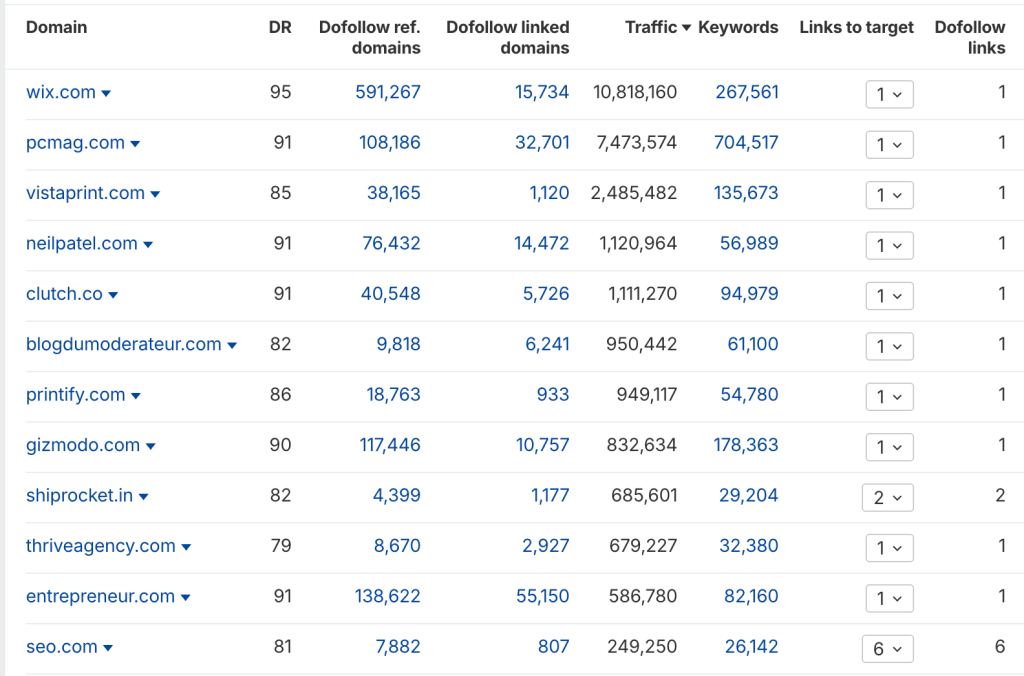1024x676 pixels.
Task: Open printify.com linked domains value 933
Action: click(x=553, y=394)
